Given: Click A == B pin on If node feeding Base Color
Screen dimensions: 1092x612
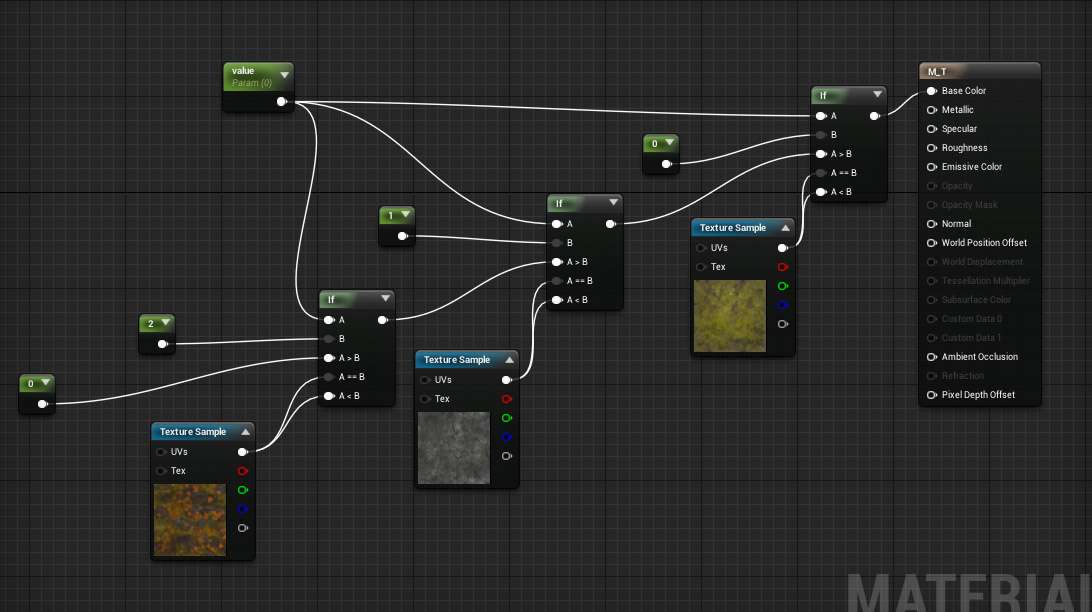Looking at the screenshot, I should point(821,173).
